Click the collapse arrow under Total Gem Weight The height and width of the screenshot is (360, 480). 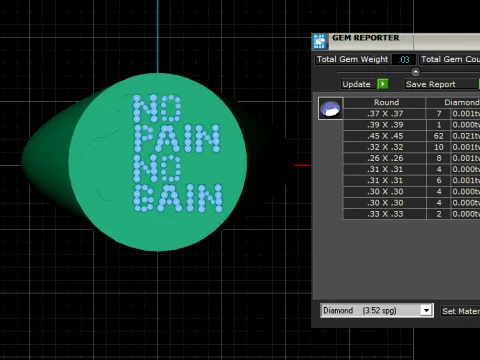point(415,72)
